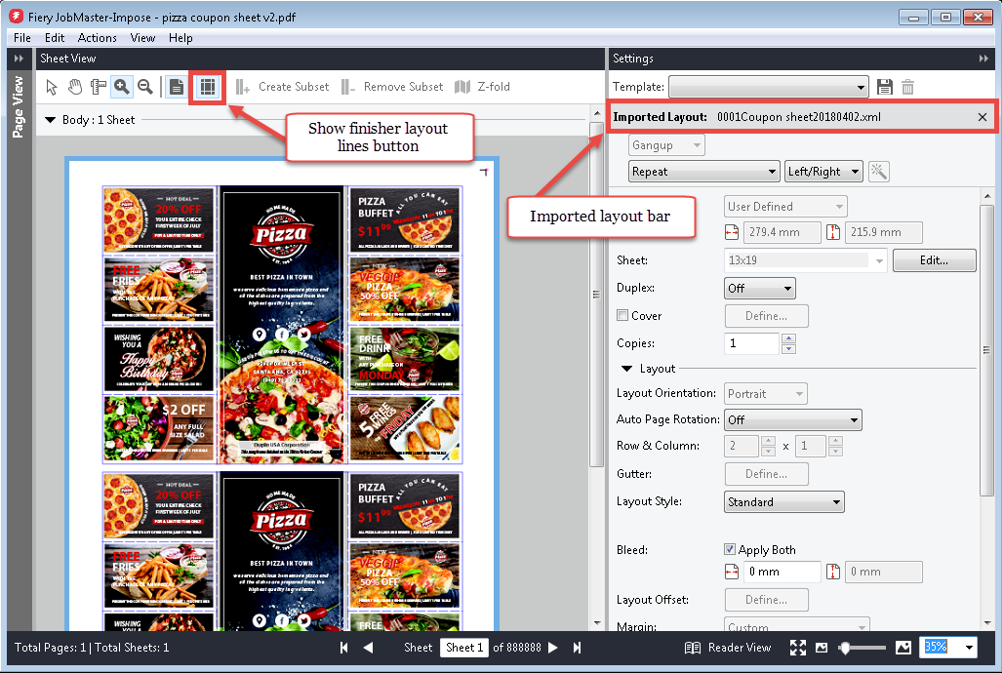This screenshot has height=673, width=1002.
Task: Collapse the Body: 1 Sheet section
Action: tap(50, 120)
